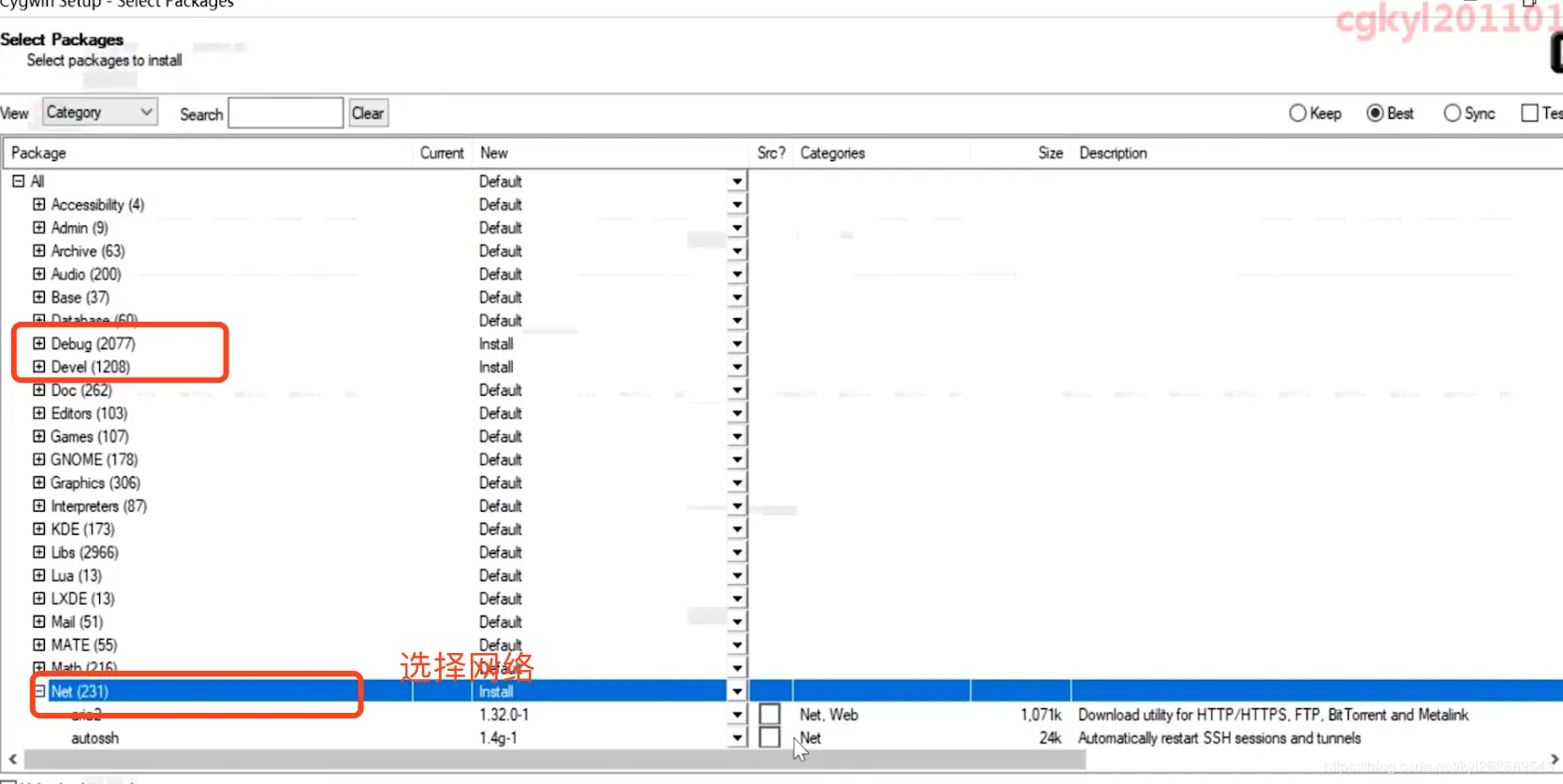The image size is (1563, 784).
Task: Open the New dropdown for Libs row
Action: 738,553
